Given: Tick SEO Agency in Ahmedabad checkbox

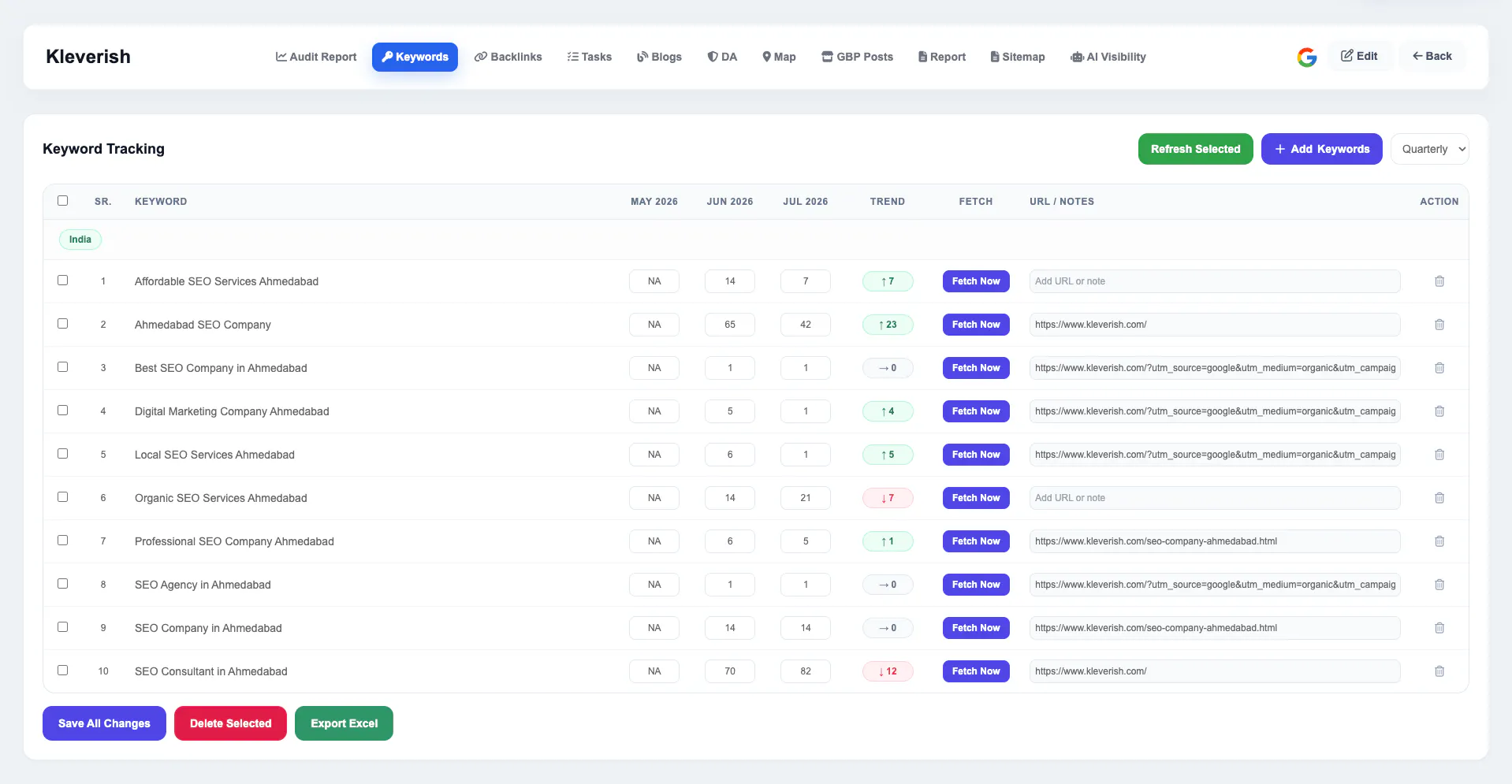Looking at the screenshot, I should point(63,584).
